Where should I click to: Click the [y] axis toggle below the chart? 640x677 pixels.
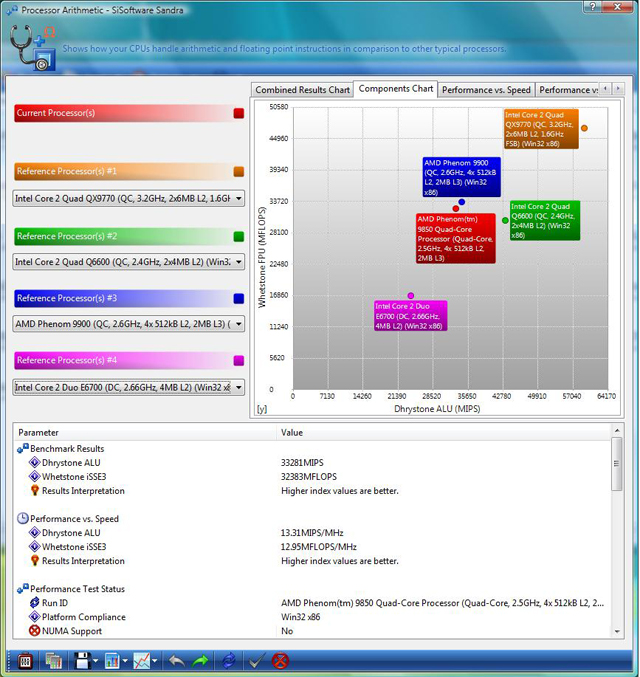tap(262, 409)
